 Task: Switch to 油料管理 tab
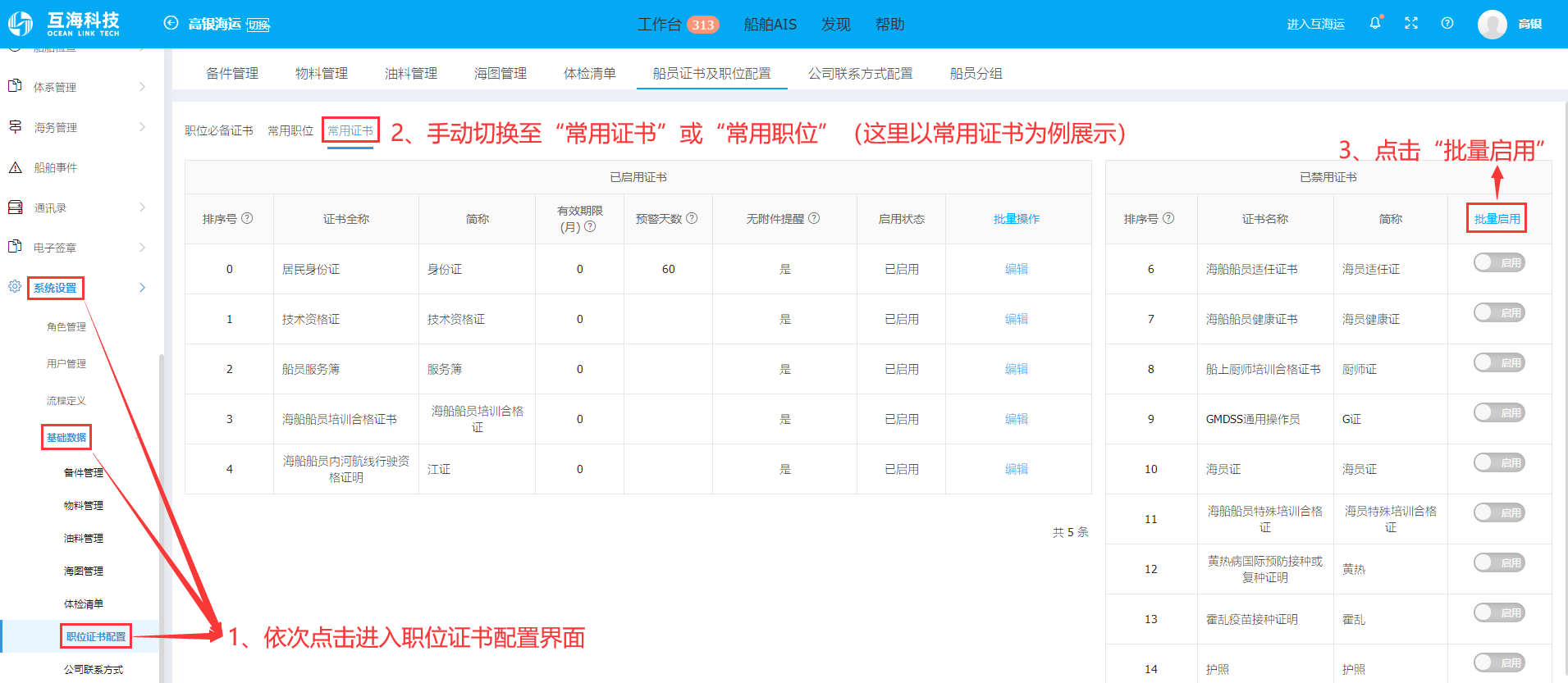pyautogui.click(x=411, y=73)
